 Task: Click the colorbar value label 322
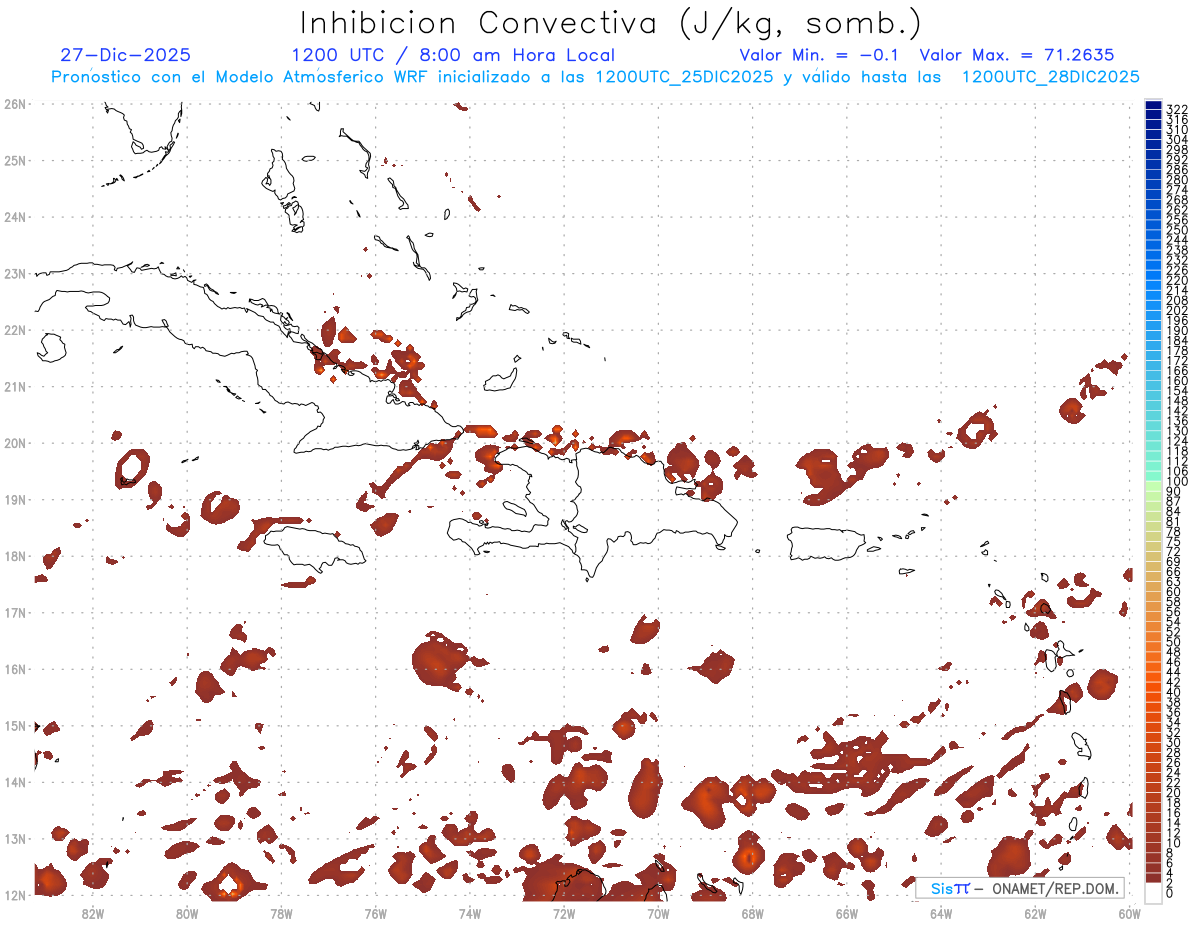click(1177, 108)
